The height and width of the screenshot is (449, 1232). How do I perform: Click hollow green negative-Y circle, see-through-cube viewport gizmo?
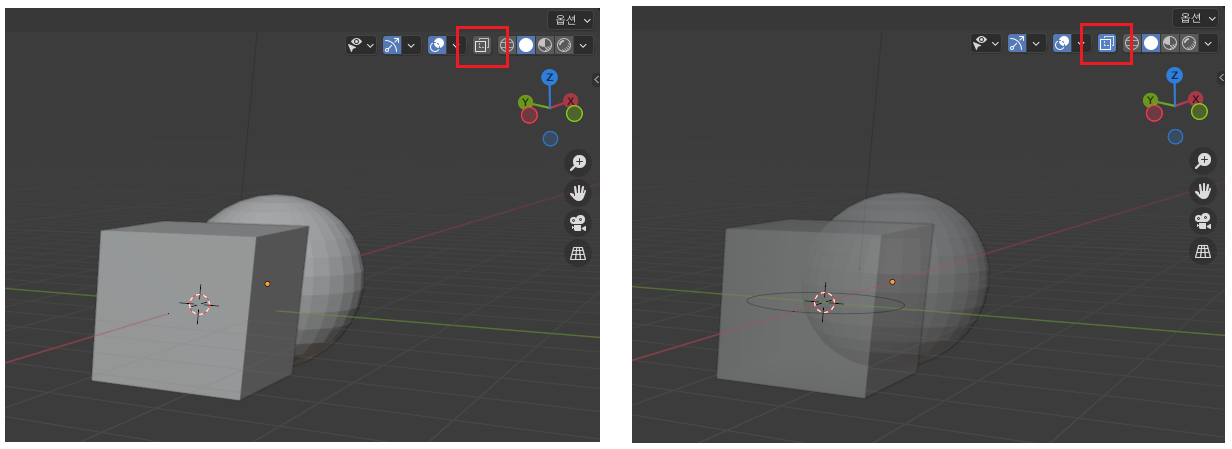tap(1199, 112)
